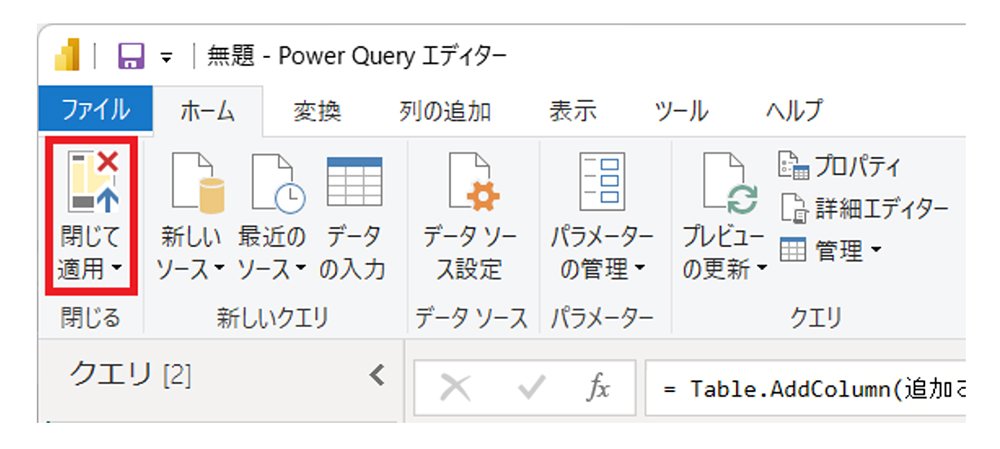Switch to the 表示 (View) tab

point(573,112)
